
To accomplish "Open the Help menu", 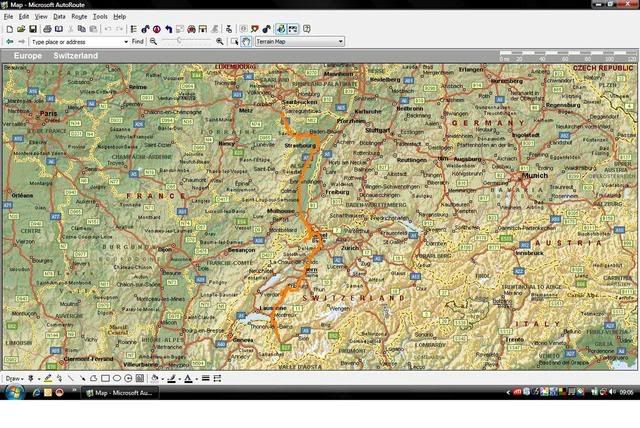I will 120,17.
